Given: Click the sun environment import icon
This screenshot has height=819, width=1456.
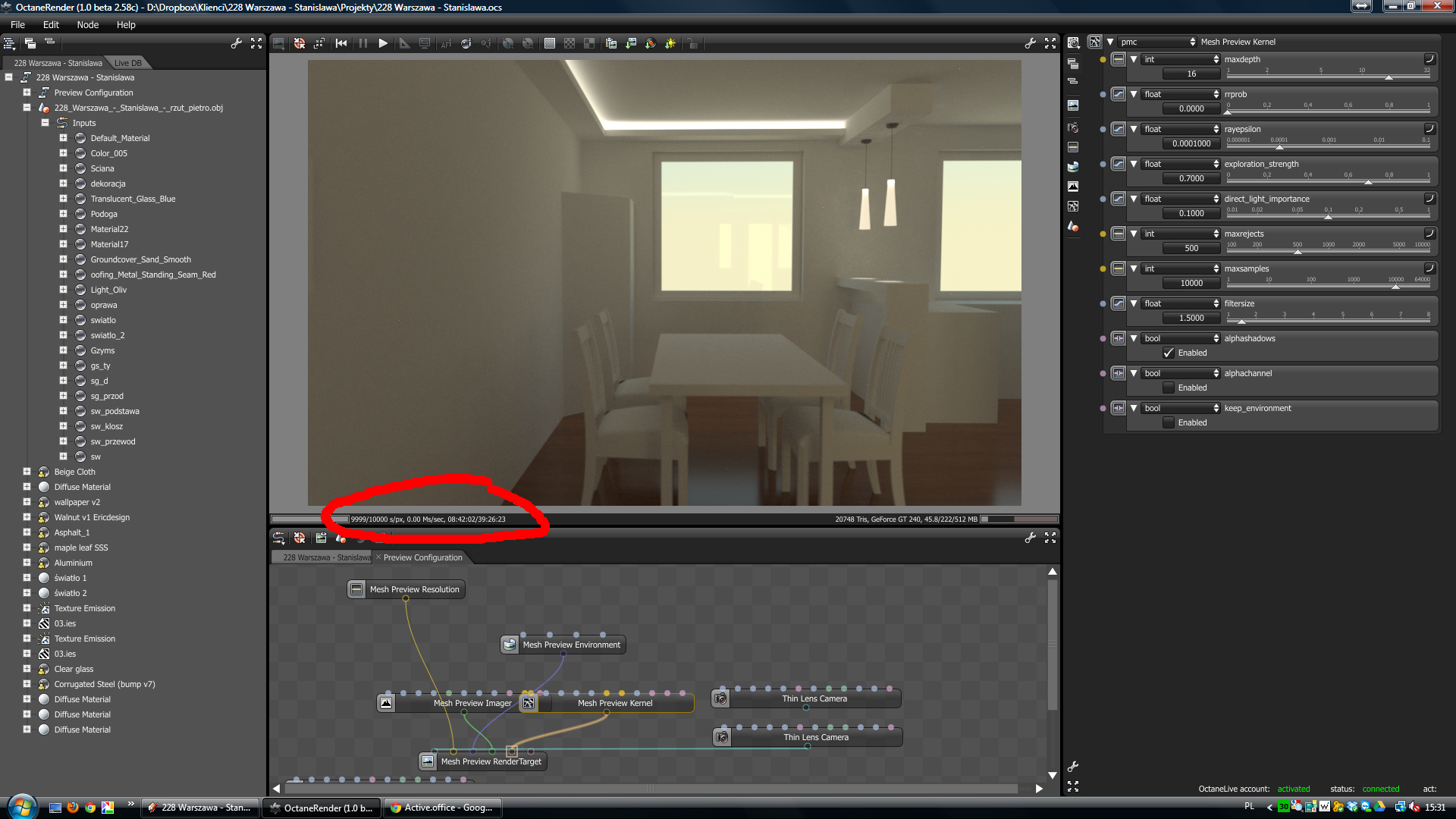Looking at the screenshot, I should (670, 43).
